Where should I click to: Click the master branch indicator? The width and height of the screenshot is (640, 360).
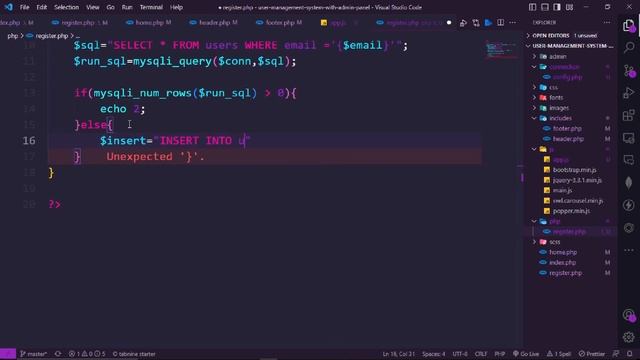pyautogui.click(x=34, y=354)
